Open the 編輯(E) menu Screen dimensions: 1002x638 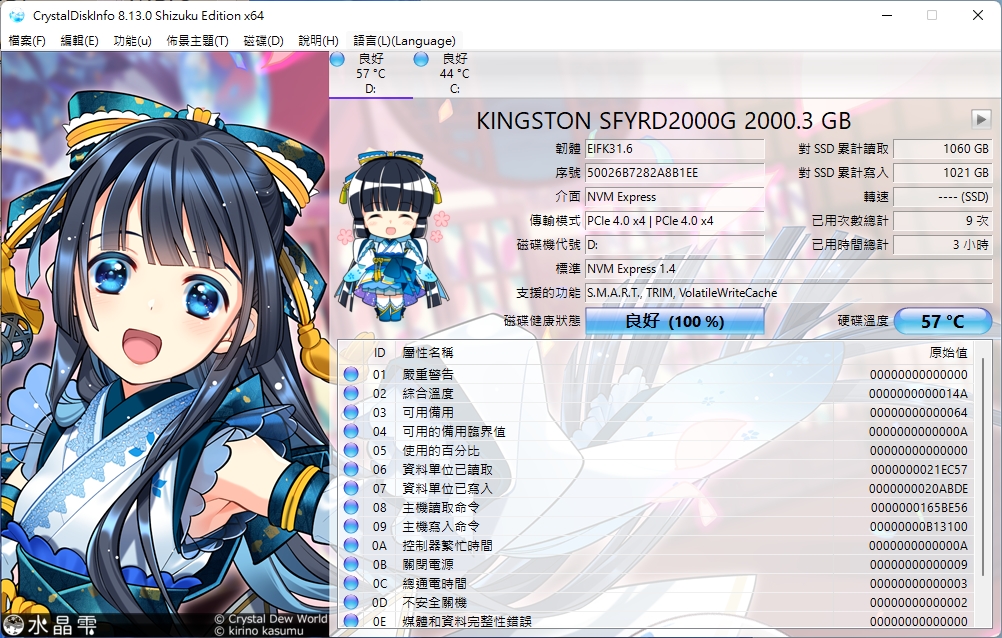coord(79,41)
